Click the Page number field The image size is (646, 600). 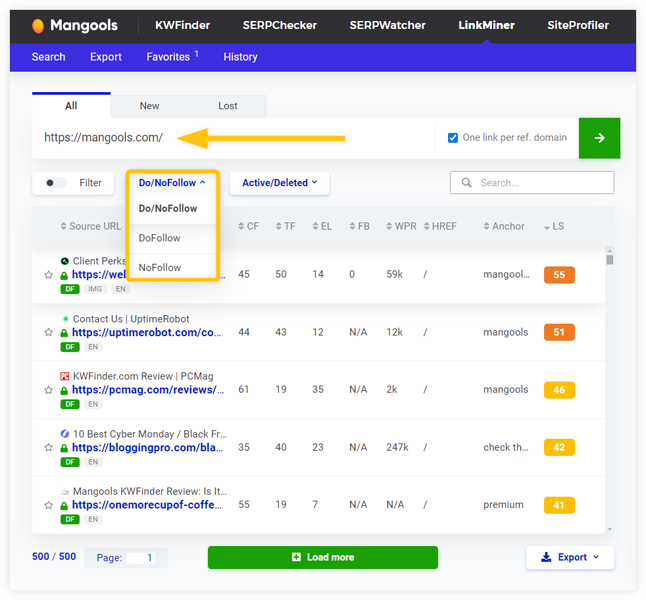pos(141,558)
